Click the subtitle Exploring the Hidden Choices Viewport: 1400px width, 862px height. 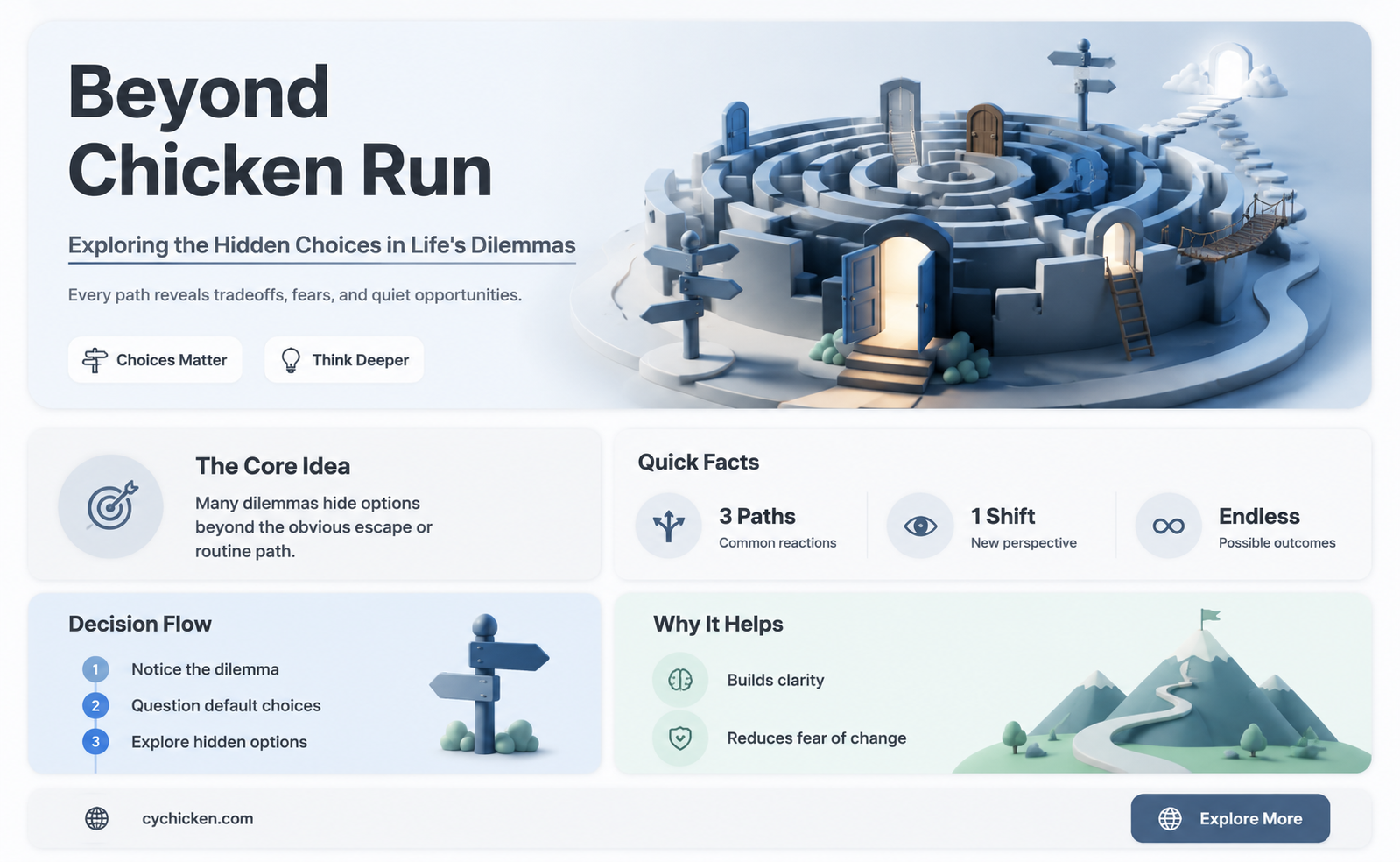pyautogui.click(x=322, y=245)
